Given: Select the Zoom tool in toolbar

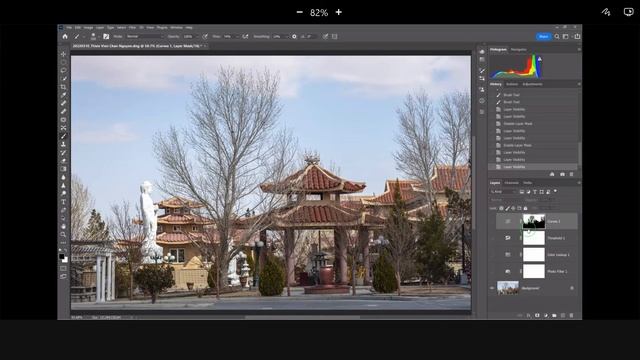Looking at the screenshot, I should tap(63, 234).
